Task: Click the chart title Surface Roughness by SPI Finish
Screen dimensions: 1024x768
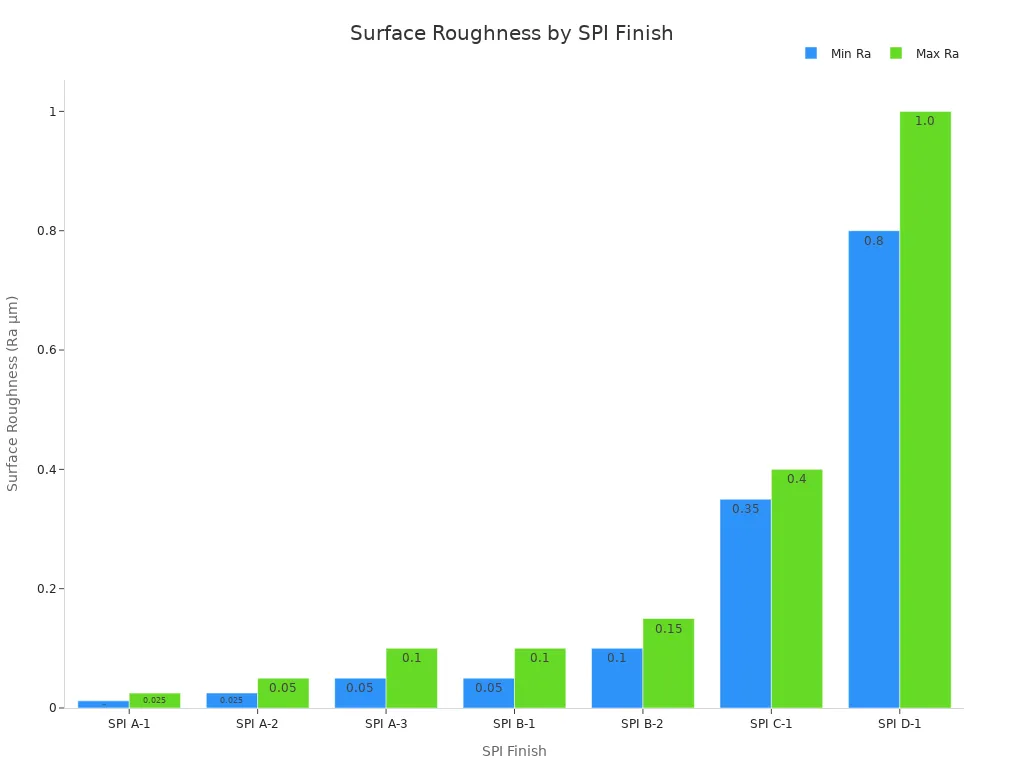Action: coord(511,33)
